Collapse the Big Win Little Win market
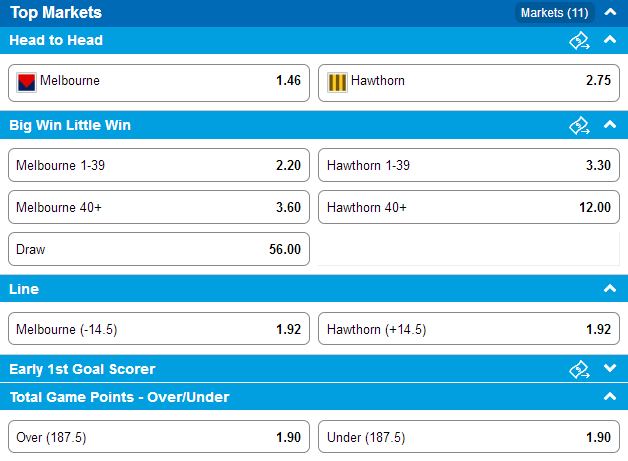 click(x=610, y=125)
